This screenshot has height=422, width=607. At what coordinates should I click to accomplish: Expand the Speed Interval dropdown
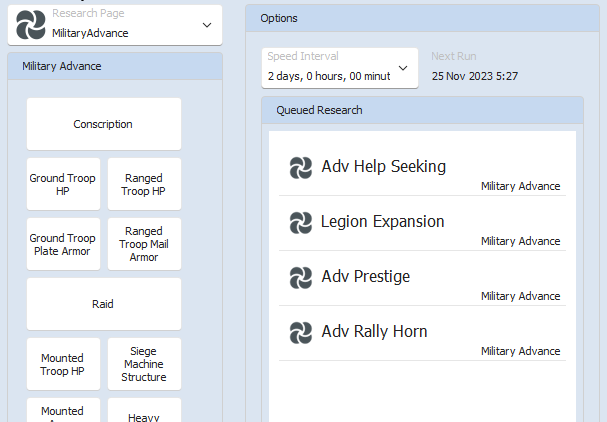(x=403, y=68)
